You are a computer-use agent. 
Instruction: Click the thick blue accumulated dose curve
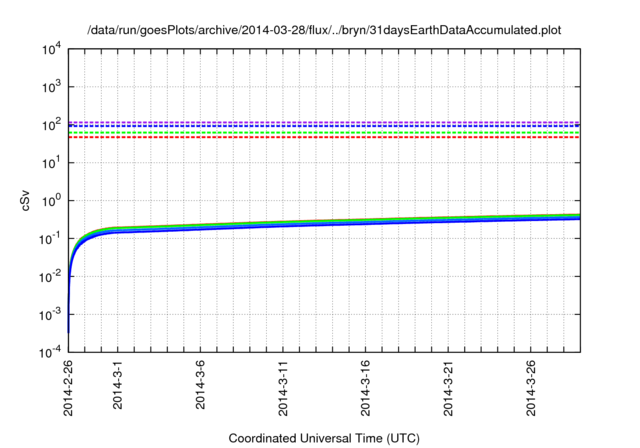(324, 224)
